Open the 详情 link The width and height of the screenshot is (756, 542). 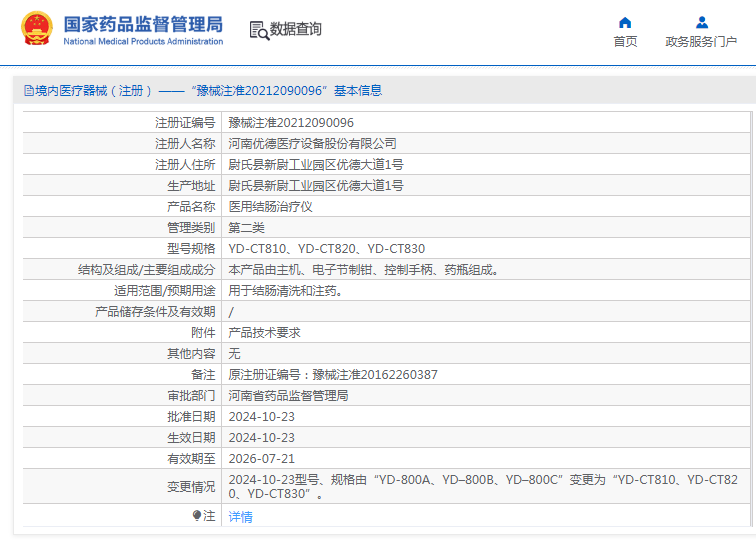coord(240,516)
